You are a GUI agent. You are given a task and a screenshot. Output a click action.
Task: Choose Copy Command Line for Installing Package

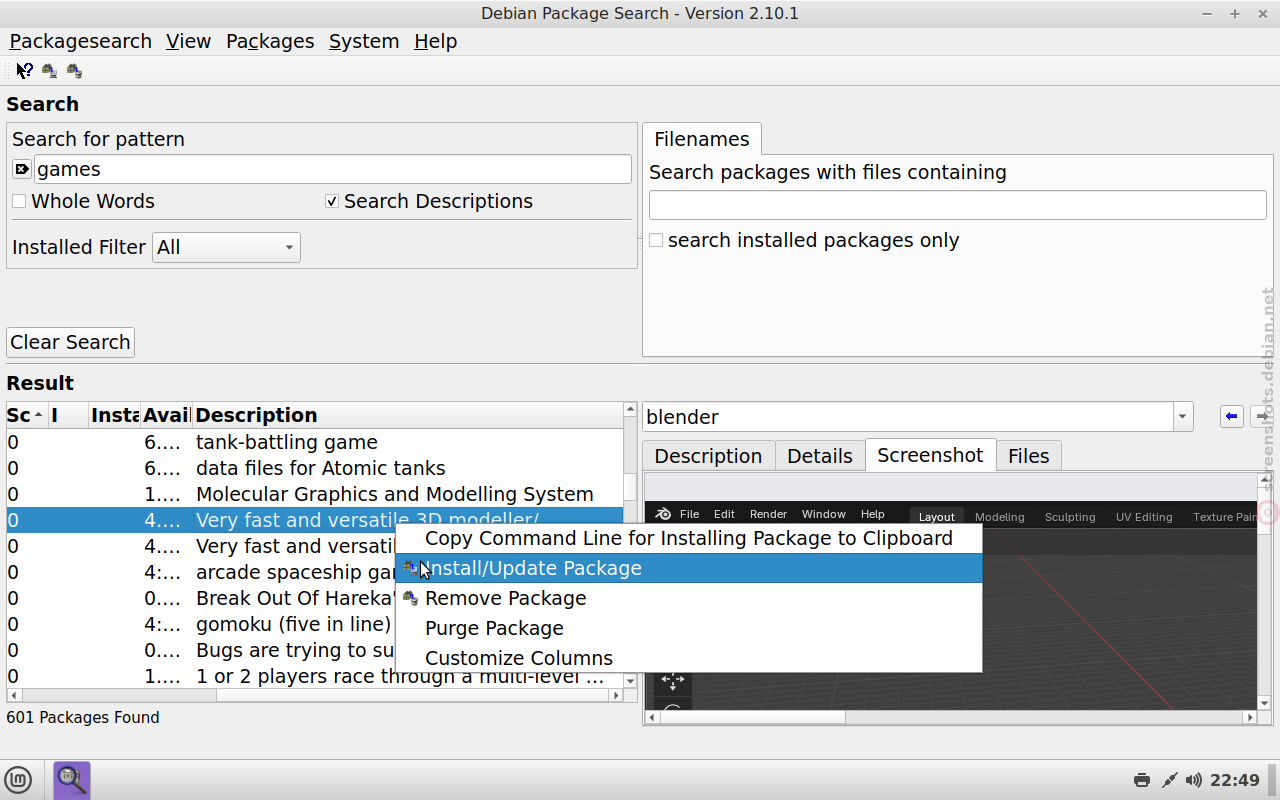click(689, 538)
